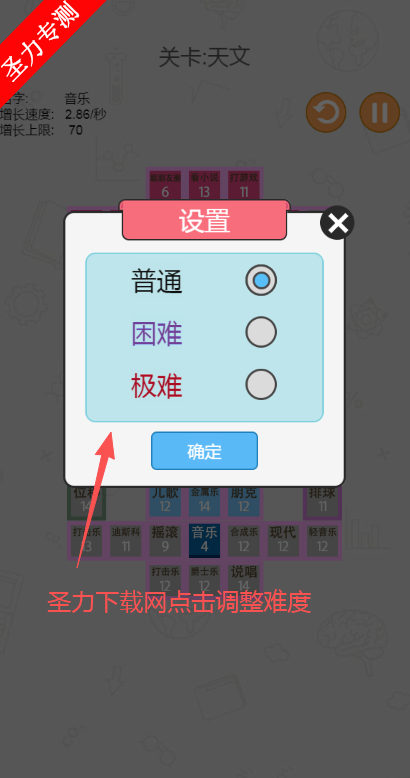Viewport: 410px width, 778px height.
Task: Click the 设置 dialog title banner
Action: click(205, 220)
